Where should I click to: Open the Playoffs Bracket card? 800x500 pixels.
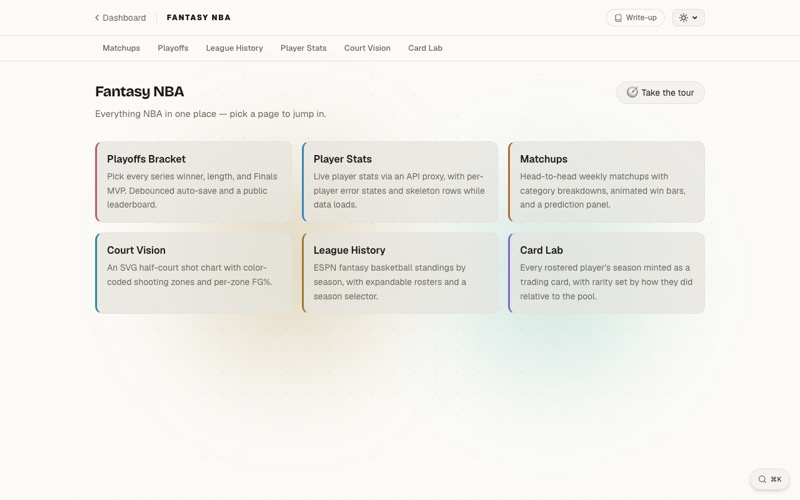click(194, 182)
